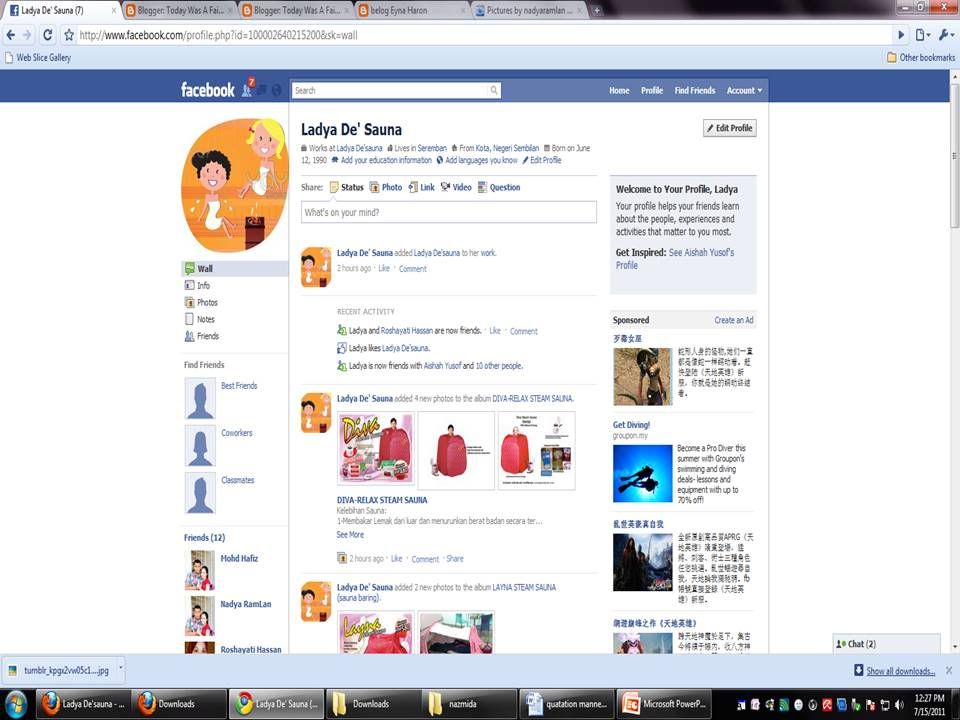960x720 pixels.
Task: Select Home in the top navigation bar
Action: pos(619,90)
